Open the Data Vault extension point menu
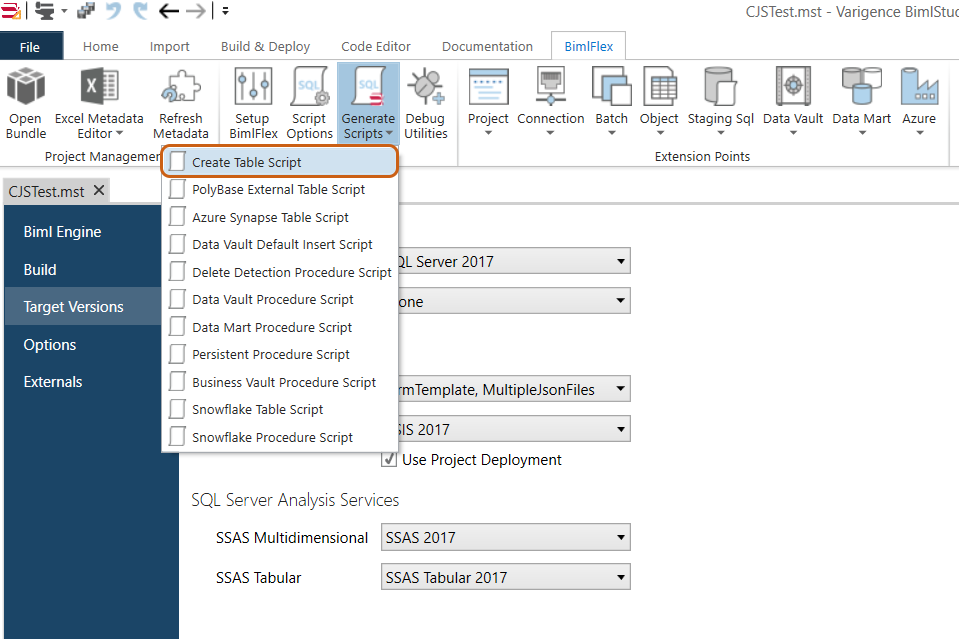The image size is (959, 639). point(793,102)
